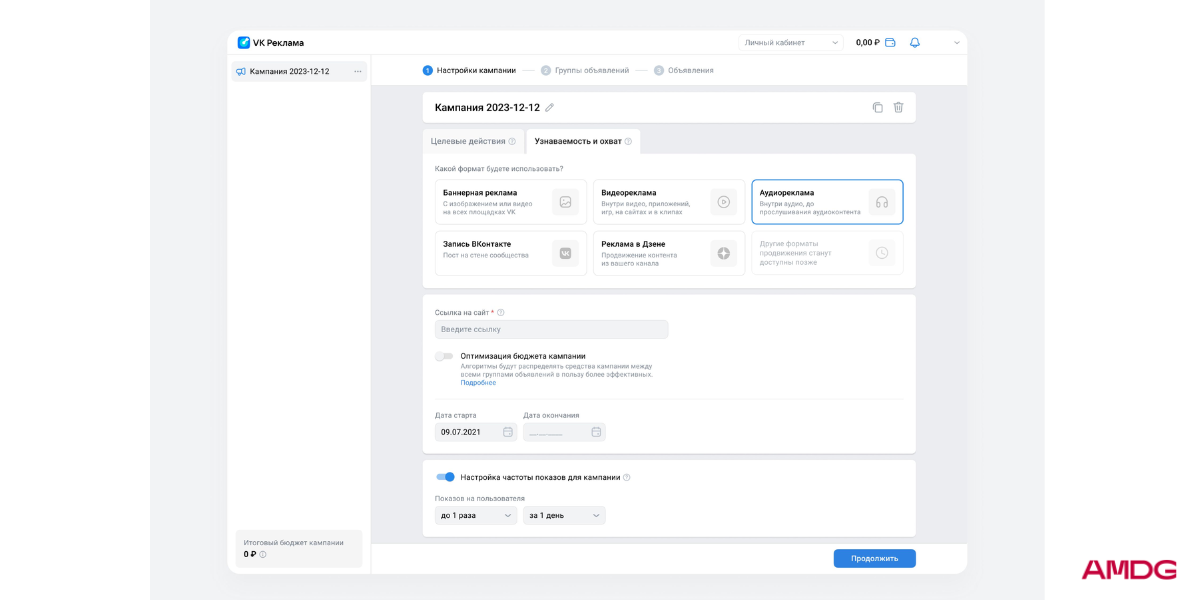Click the duplicate campaign copy icon

pos(877,108)
